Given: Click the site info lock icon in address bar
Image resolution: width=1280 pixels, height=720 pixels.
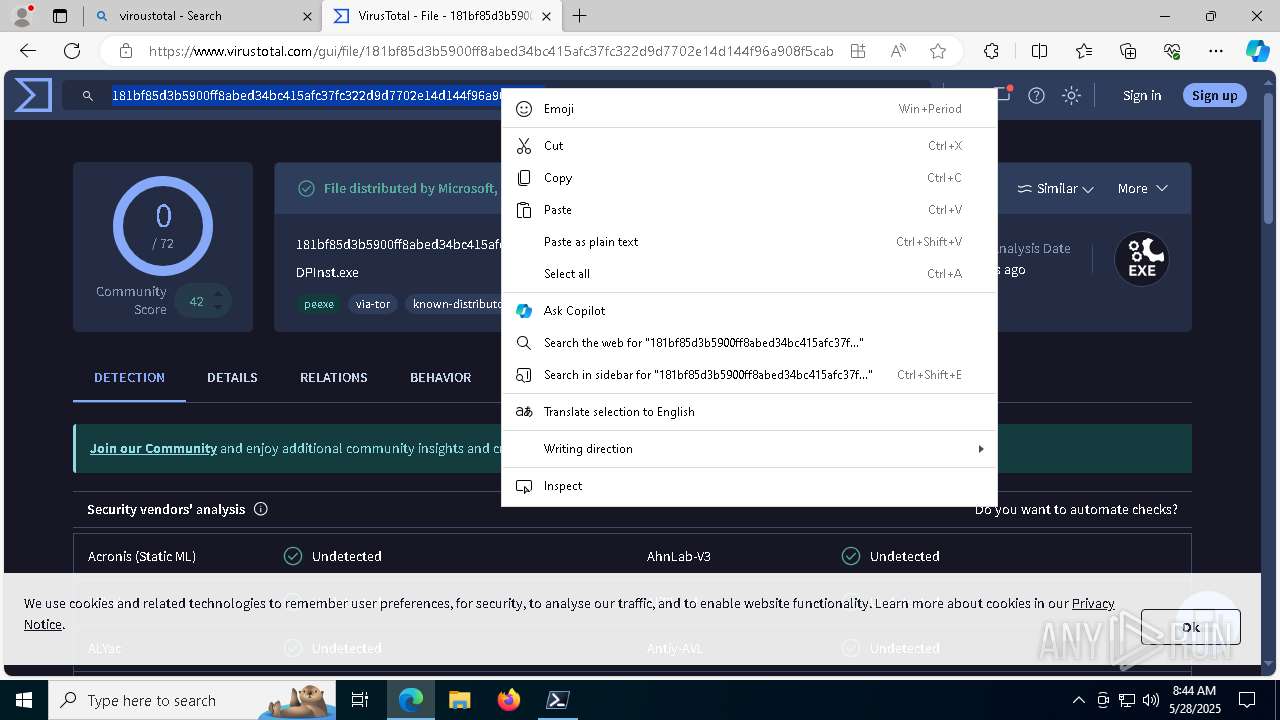Looking at the screenshot, I should pos(126,51).
